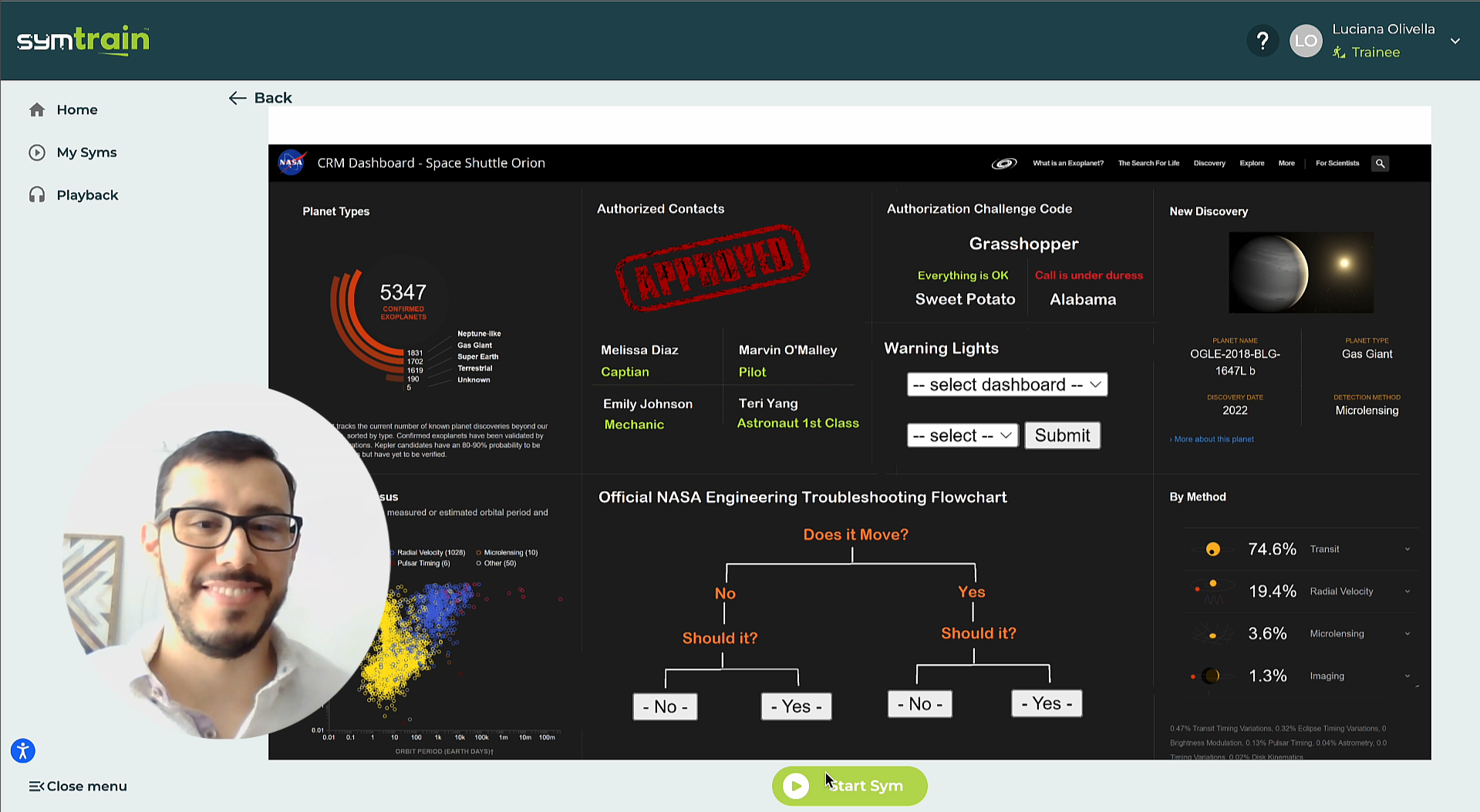Click the presenter webcam video bubble

pyautogui.click(x=226, y=561)
